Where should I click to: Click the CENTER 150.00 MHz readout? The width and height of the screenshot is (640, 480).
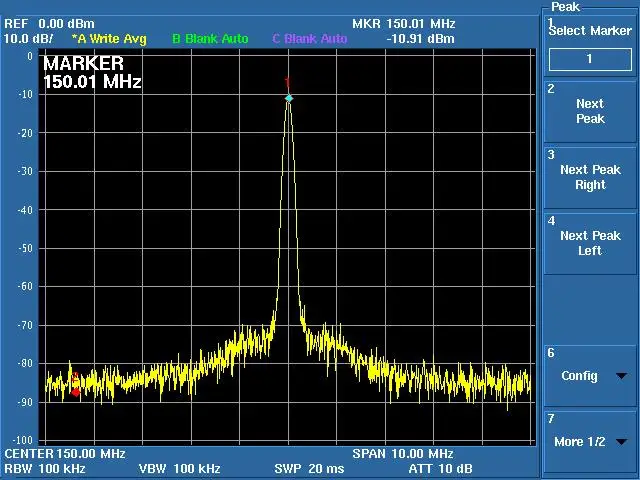point(65,453)
